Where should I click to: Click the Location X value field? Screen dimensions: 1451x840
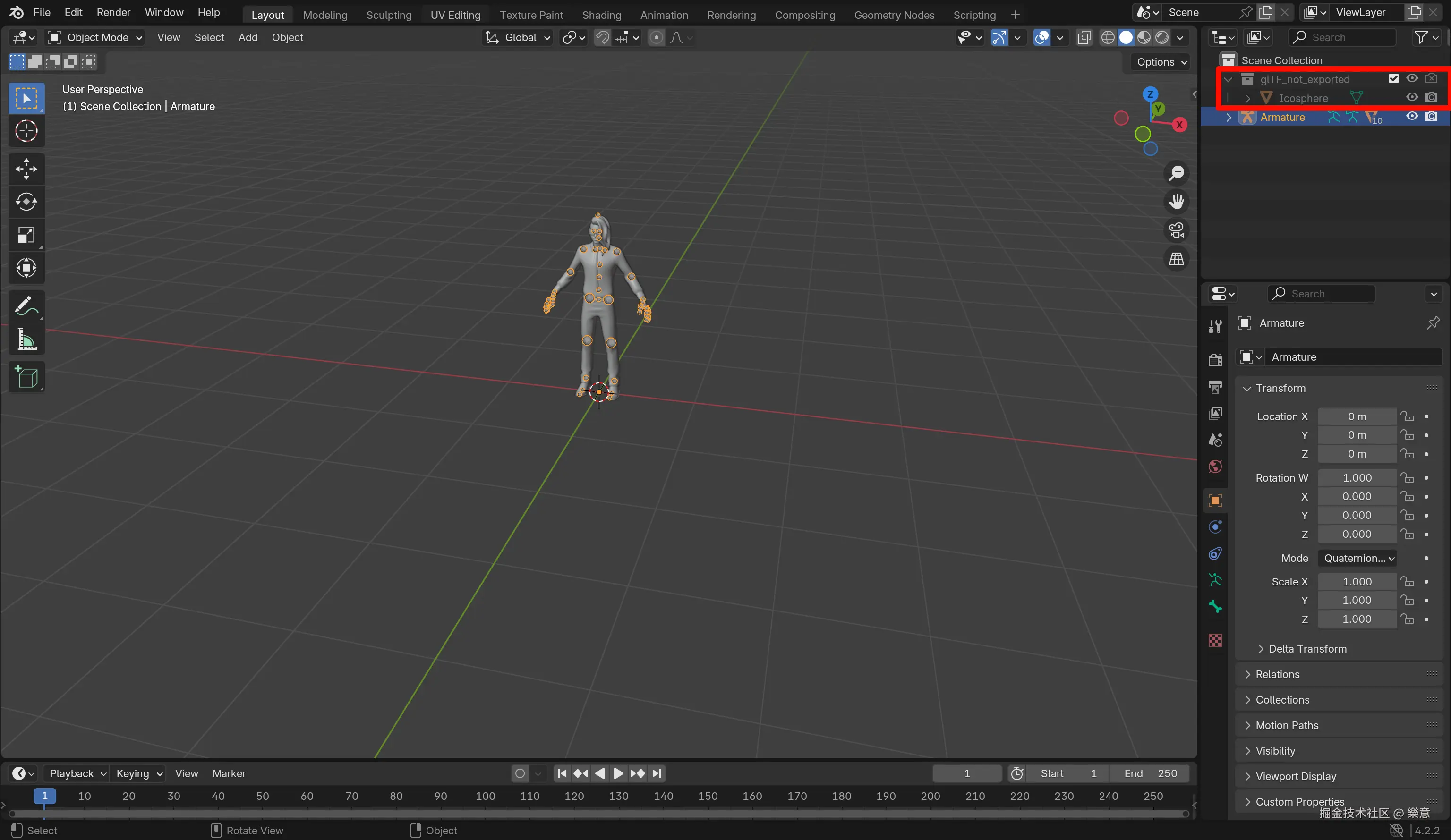(x=1357, y=416)
